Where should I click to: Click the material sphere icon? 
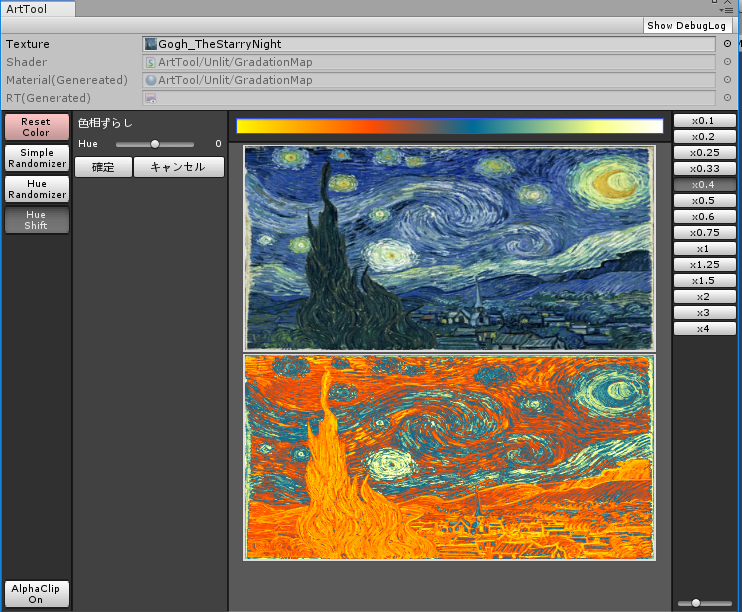[x=150, y=80]
